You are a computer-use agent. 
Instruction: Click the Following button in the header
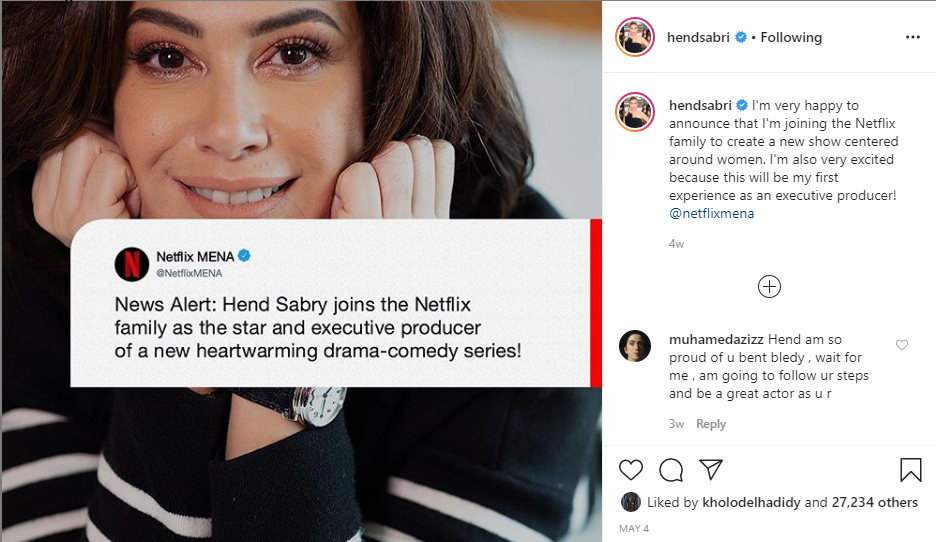pyautogui.click(x=791, y=37)
